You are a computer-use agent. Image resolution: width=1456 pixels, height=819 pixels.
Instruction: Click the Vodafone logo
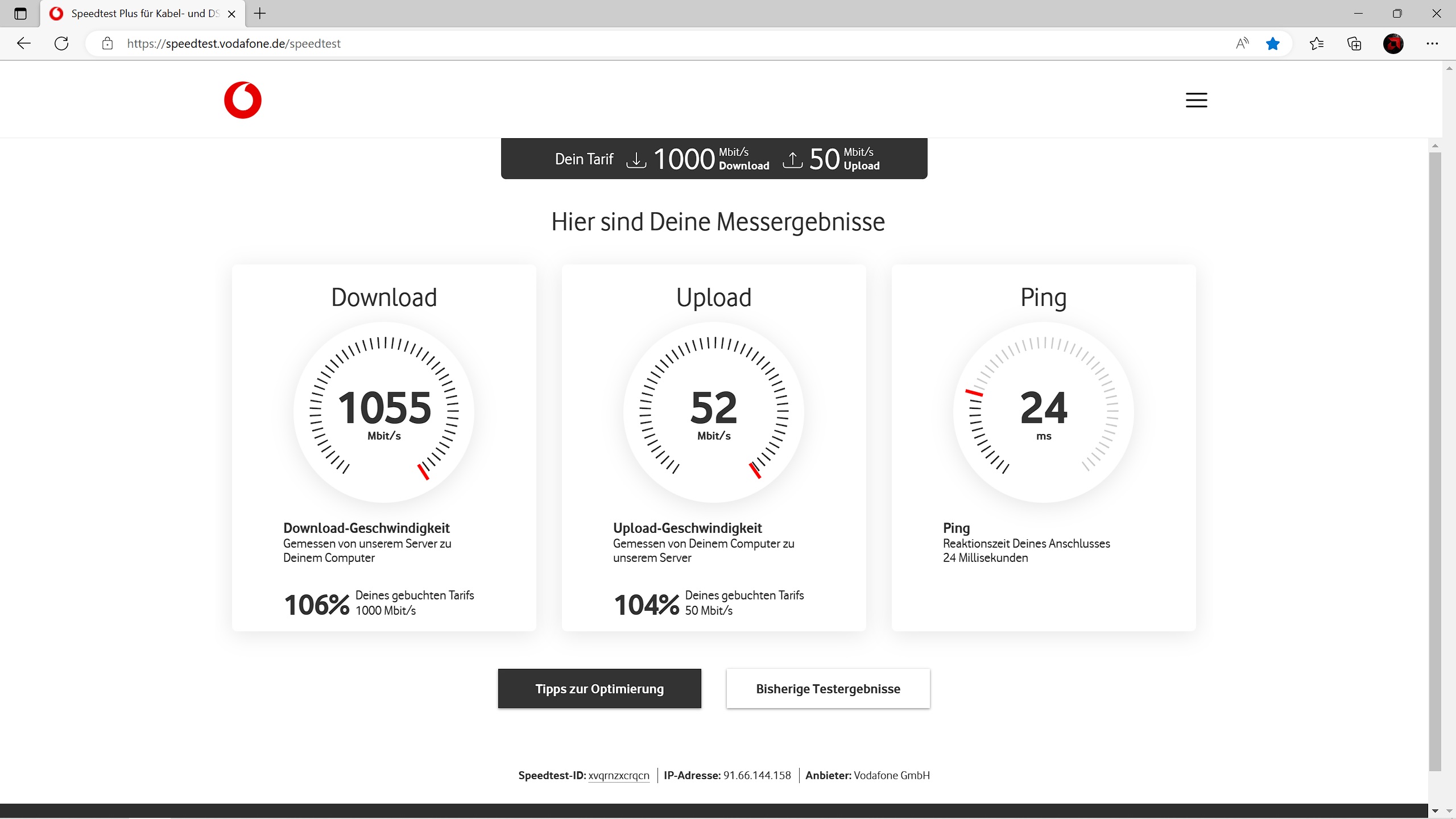(x=243, y=100)
